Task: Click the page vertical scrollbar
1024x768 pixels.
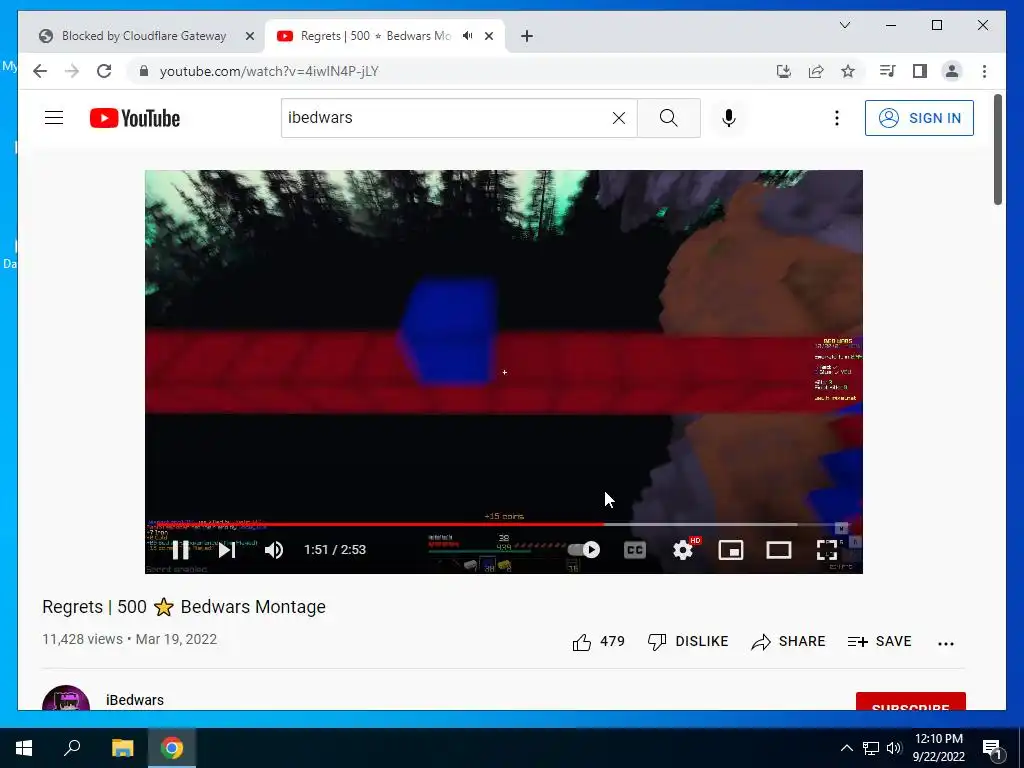Action: (997, 150)
